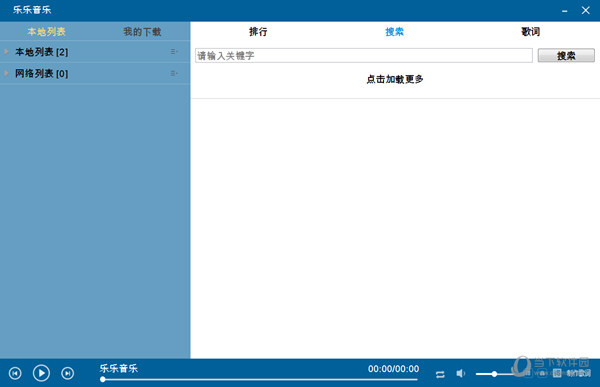Viewport: 600px width, 387px height.
Task: Switch to the 本地列表 tab
Action: (x=46, y=32)
